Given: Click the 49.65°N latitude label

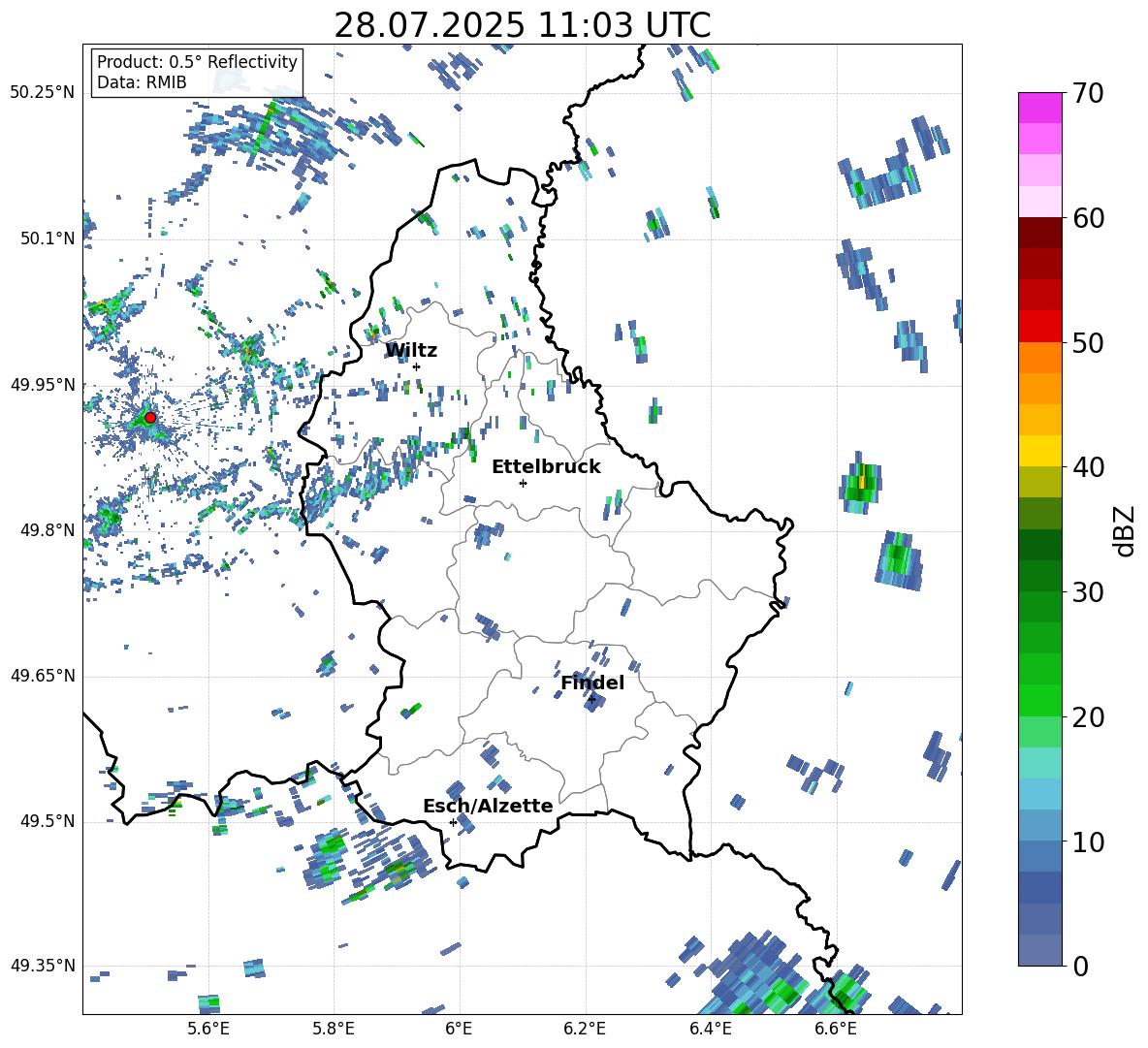Looking at the screenshot, I should pyautogui.click(x=44, y=676).
